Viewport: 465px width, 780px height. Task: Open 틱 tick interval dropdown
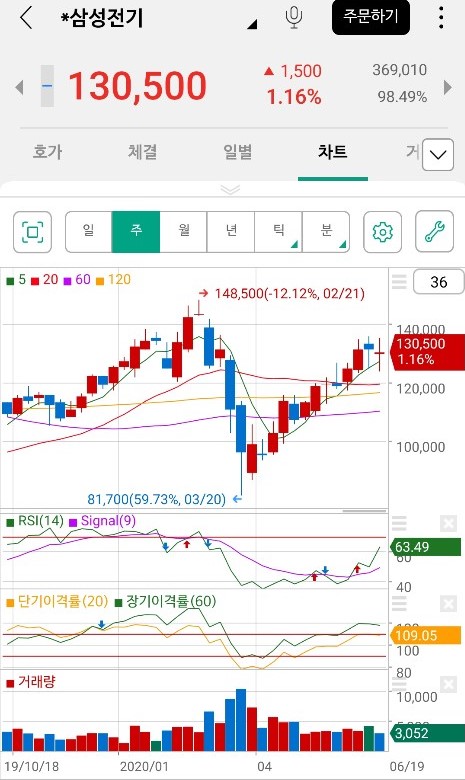[x=279, y=231]
